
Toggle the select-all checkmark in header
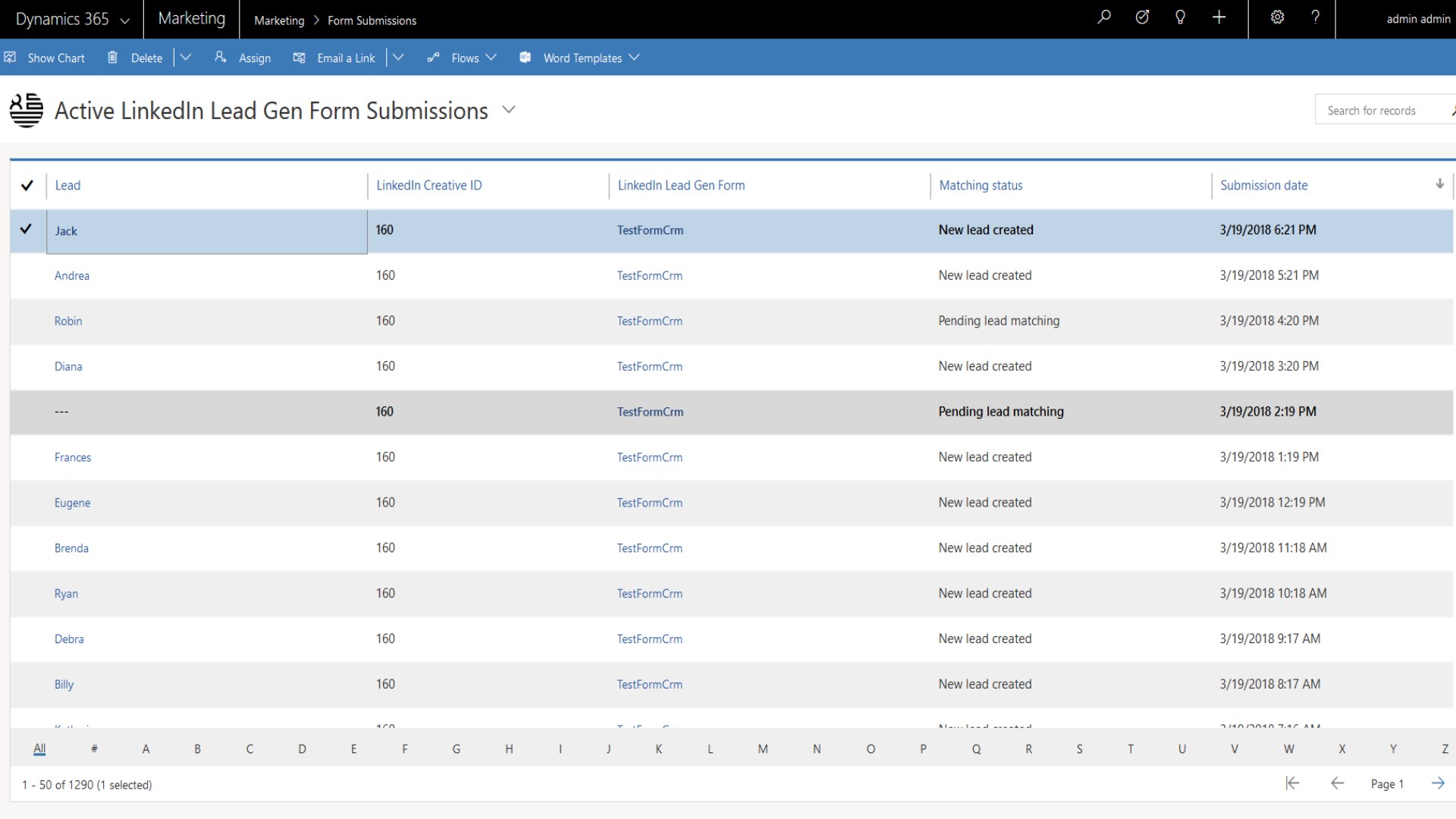point(27,185)
